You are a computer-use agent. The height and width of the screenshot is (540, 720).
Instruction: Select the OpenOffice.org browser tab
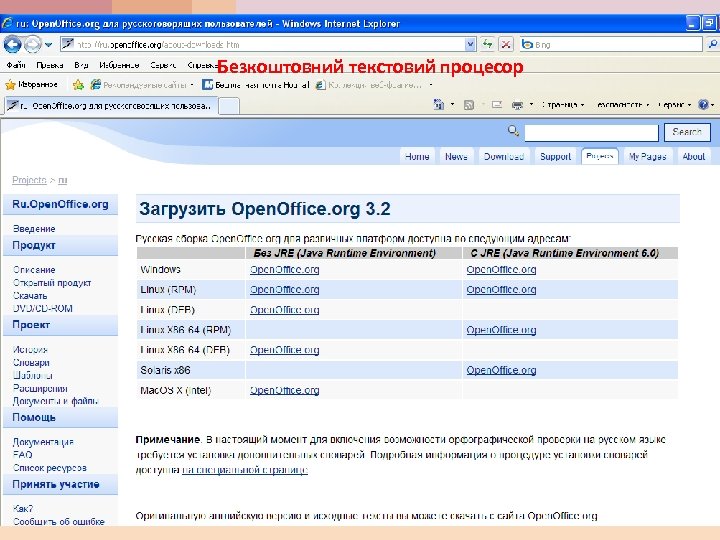(x=109, y=106)
